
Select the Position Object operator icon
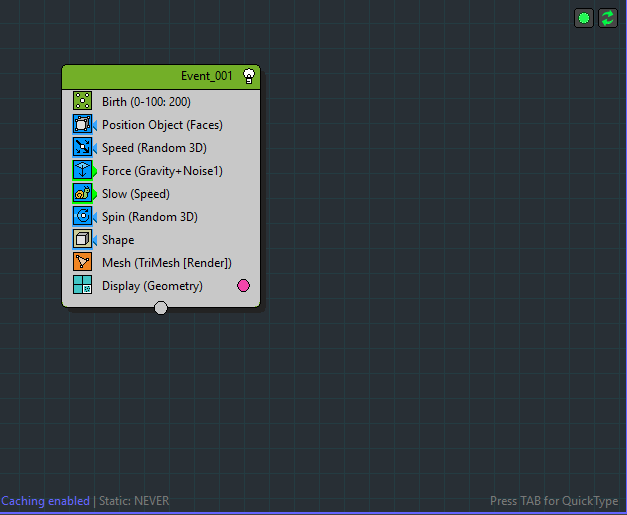coord(82,125)
